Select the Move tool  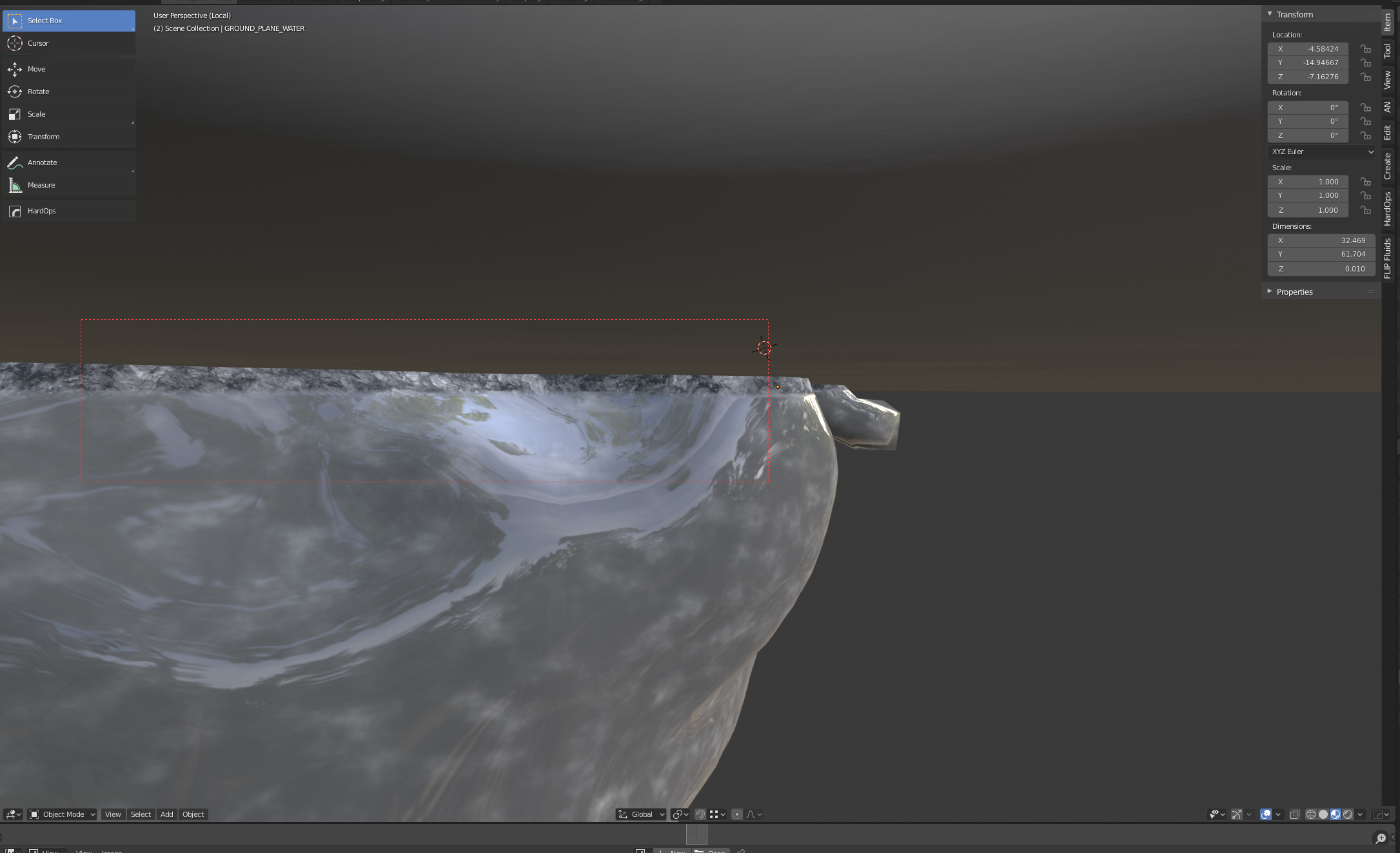click(x=37, y=69)
